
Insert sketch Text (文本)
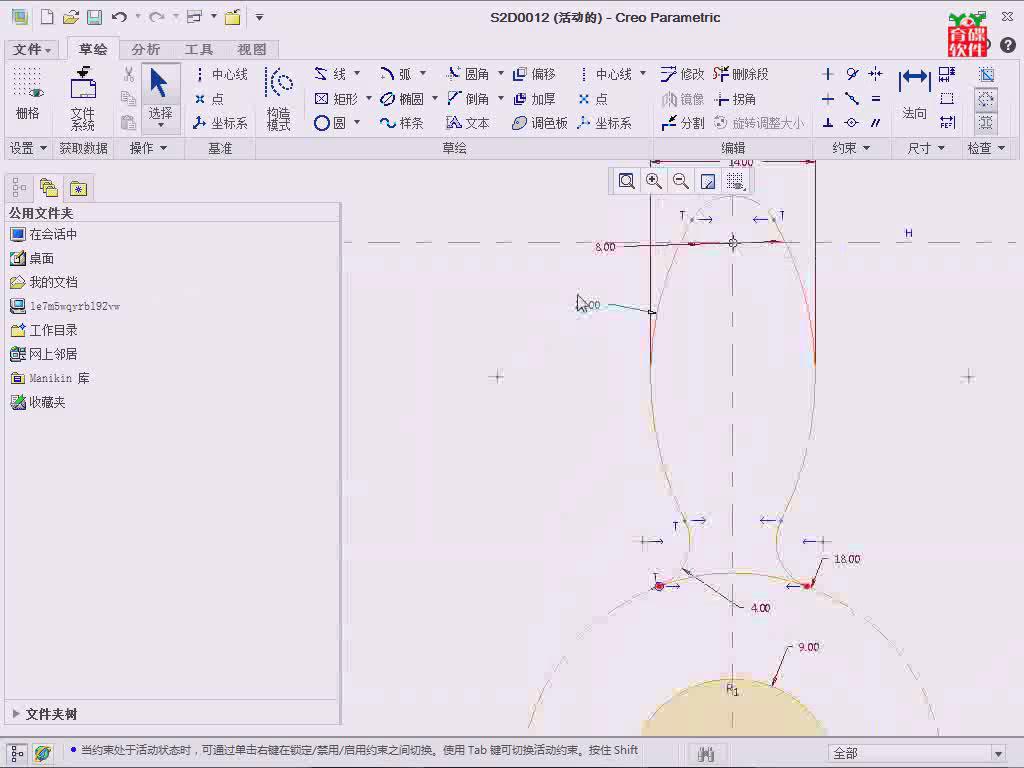468,123
